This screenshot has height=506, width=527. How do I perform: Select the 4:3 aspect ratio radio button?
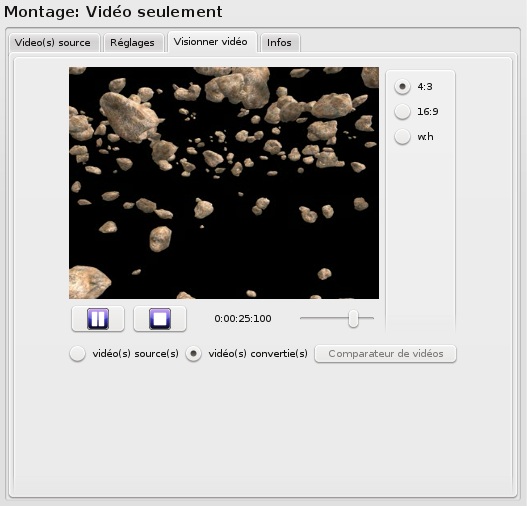click(x=402, y=87)
